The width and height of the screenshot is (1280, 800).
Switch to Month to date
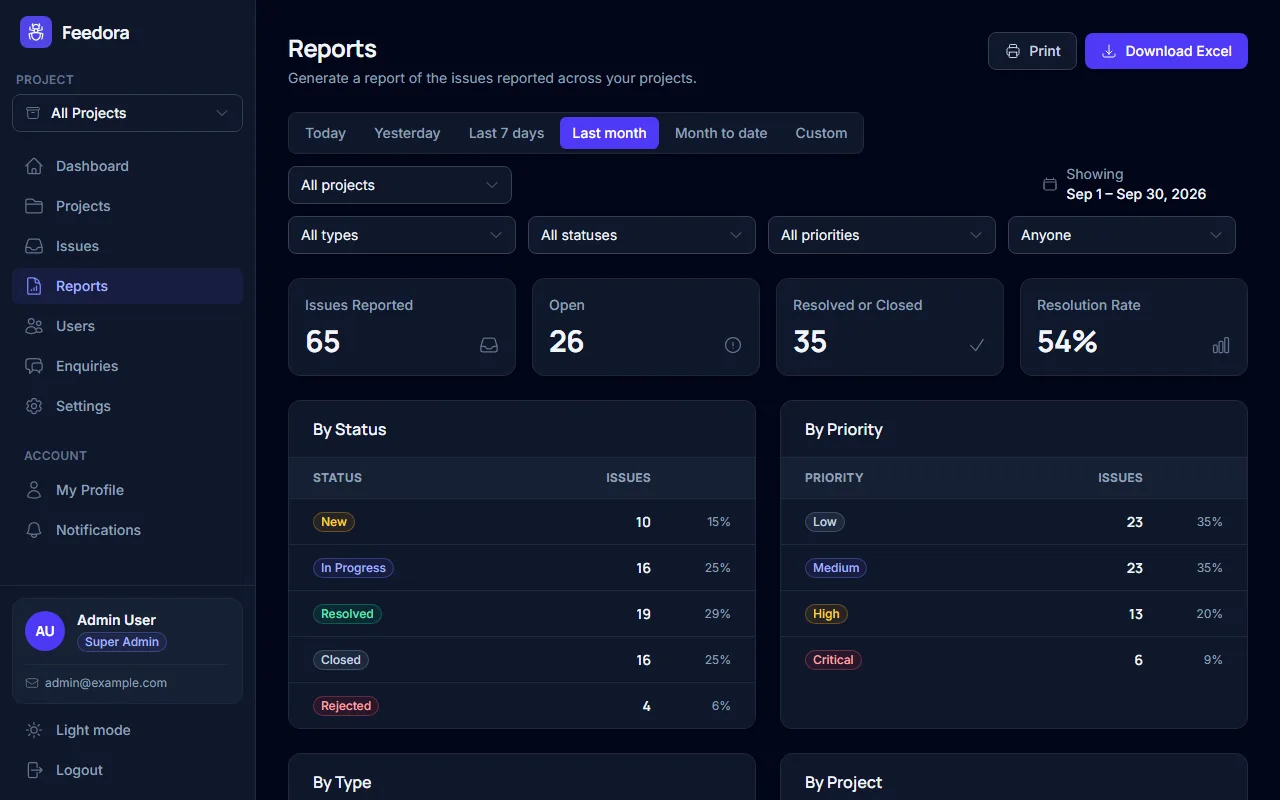click(721, 133)
